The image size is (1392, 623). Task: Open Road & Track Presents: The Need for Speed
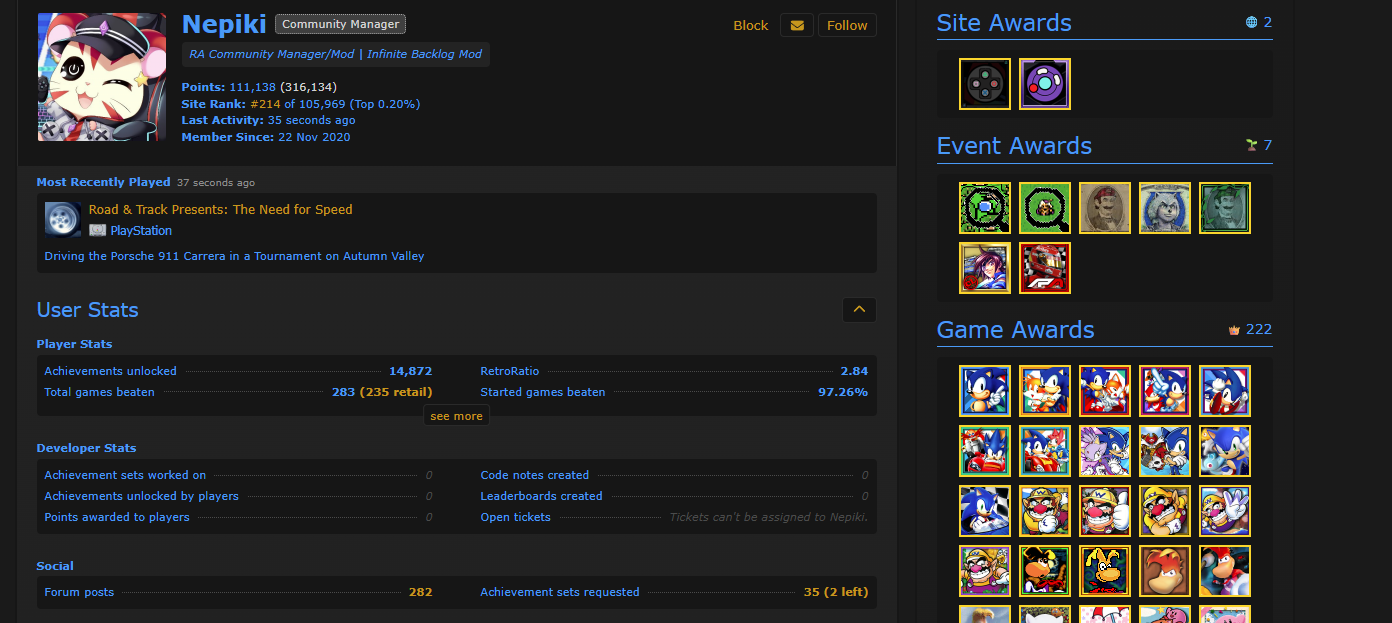click(x=221, y=209)
